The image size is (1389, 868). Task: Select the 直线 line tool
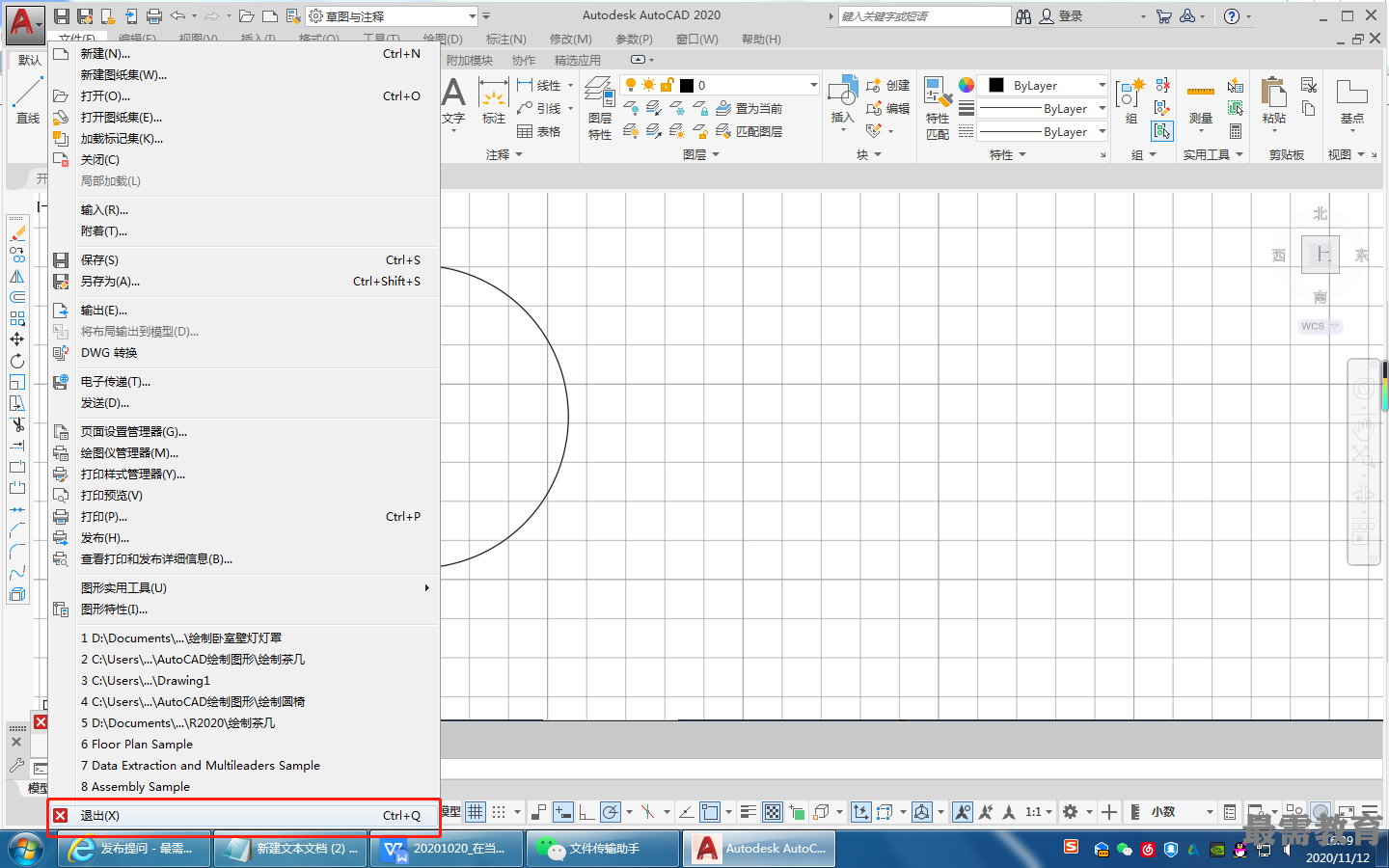click(x=28, y=101)
